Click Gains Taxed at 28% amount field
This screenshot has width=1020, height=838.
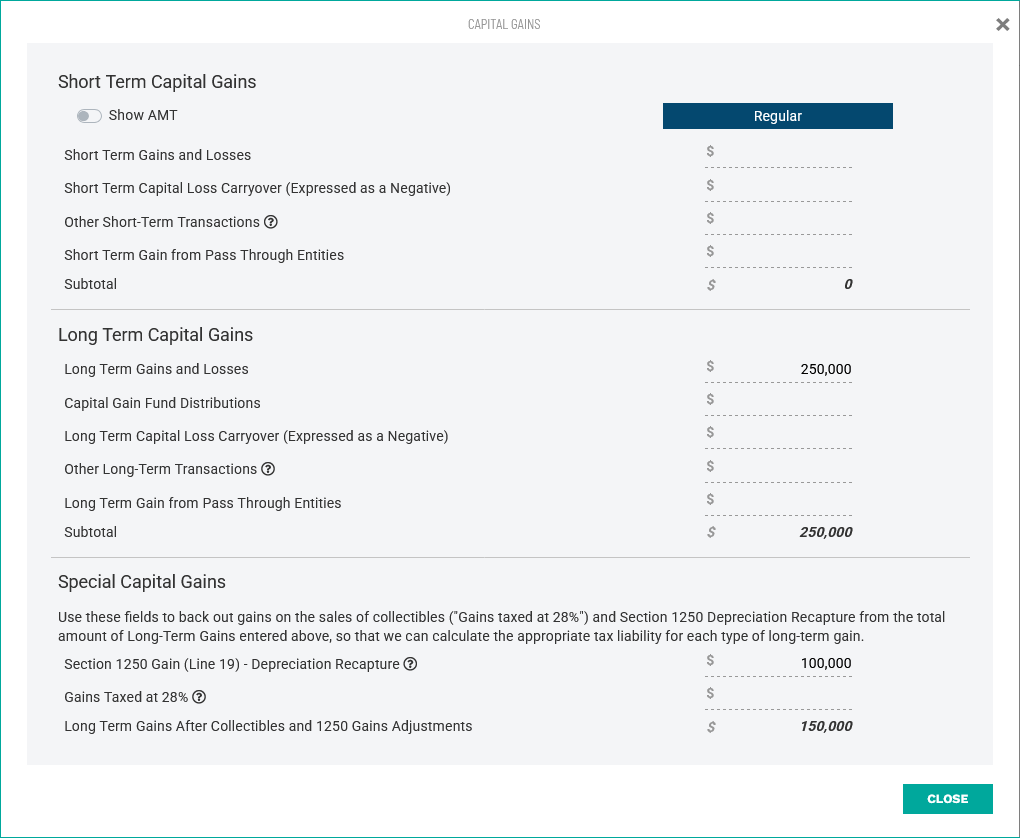pos(784,695)
